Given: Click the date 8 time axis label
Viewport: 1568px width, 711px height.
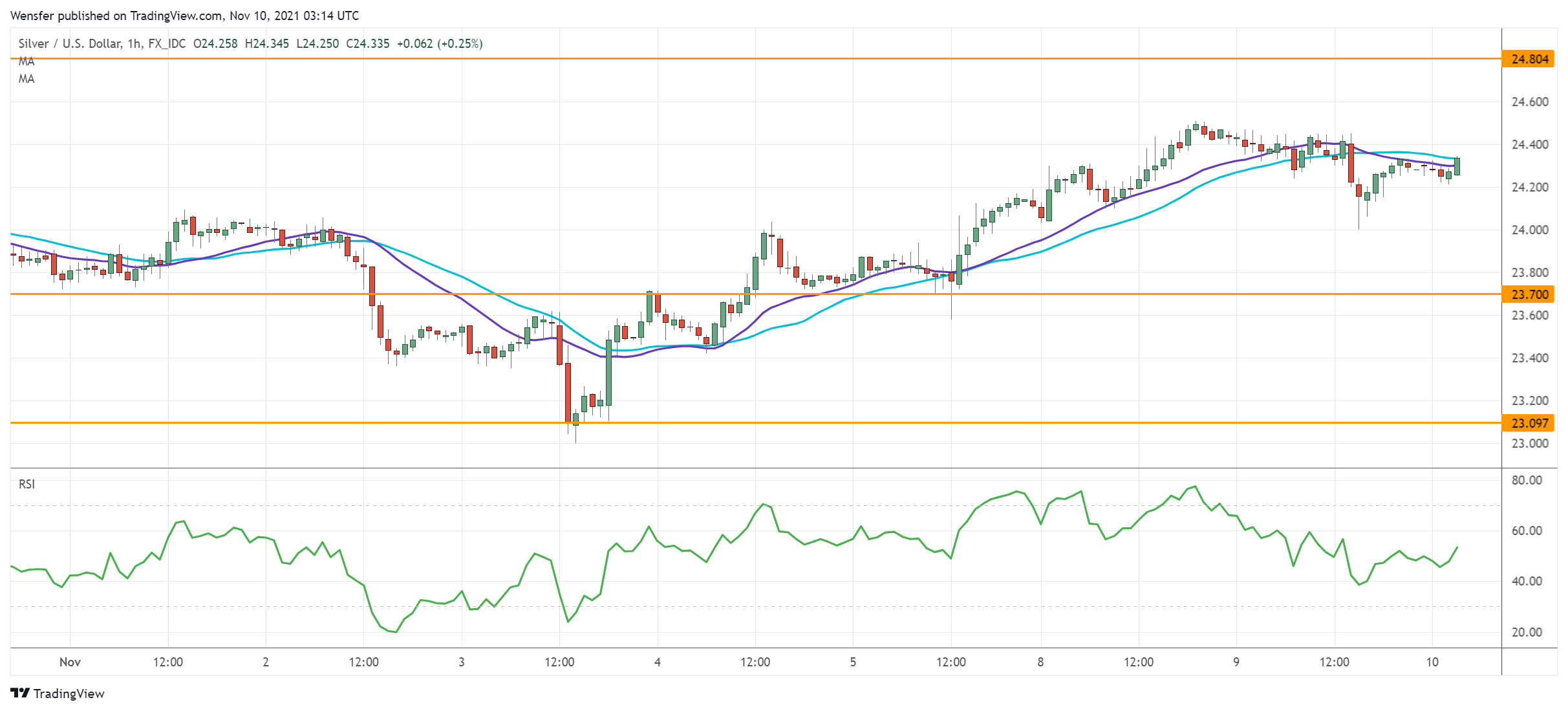Looking at the screenshot, I should coord(1040,662).
